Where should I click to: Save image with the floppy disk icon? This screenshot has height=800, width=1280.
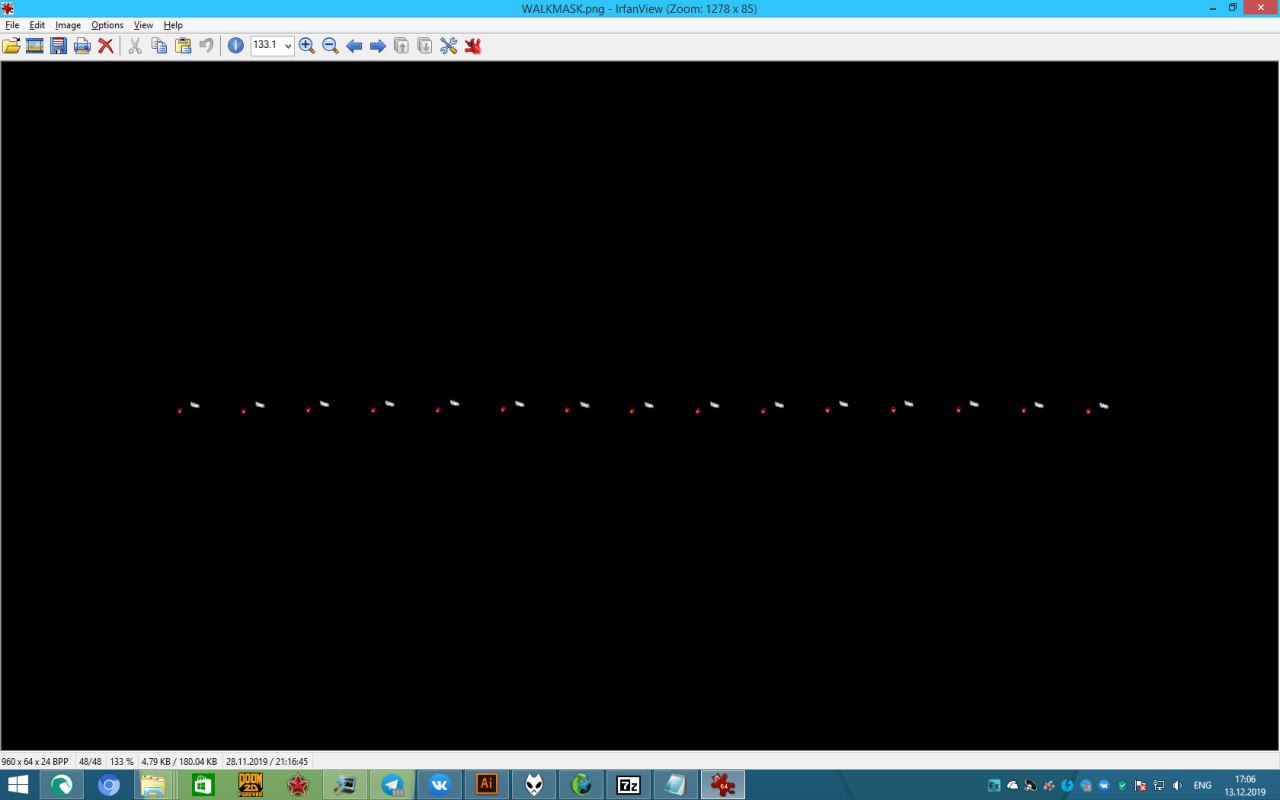click(58, 45)
